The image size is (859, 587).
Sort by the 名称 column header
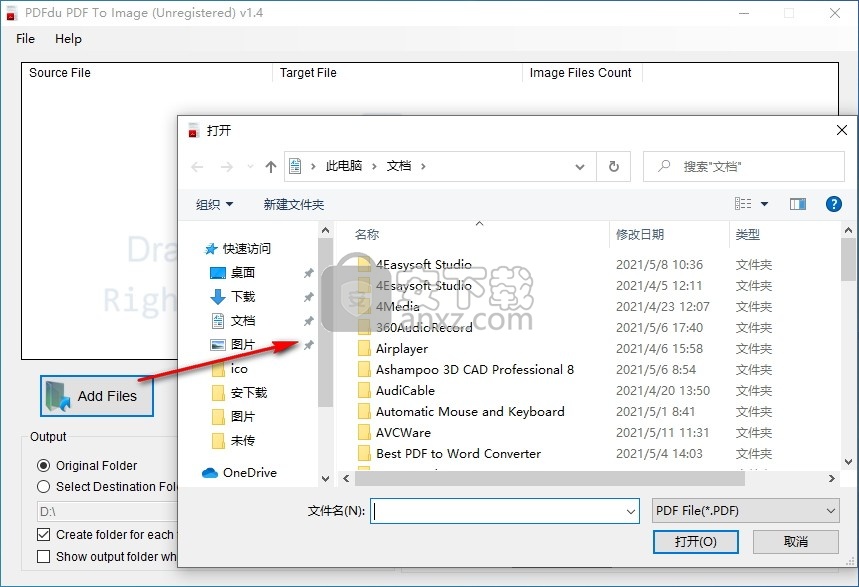click(x=367, y=235)
